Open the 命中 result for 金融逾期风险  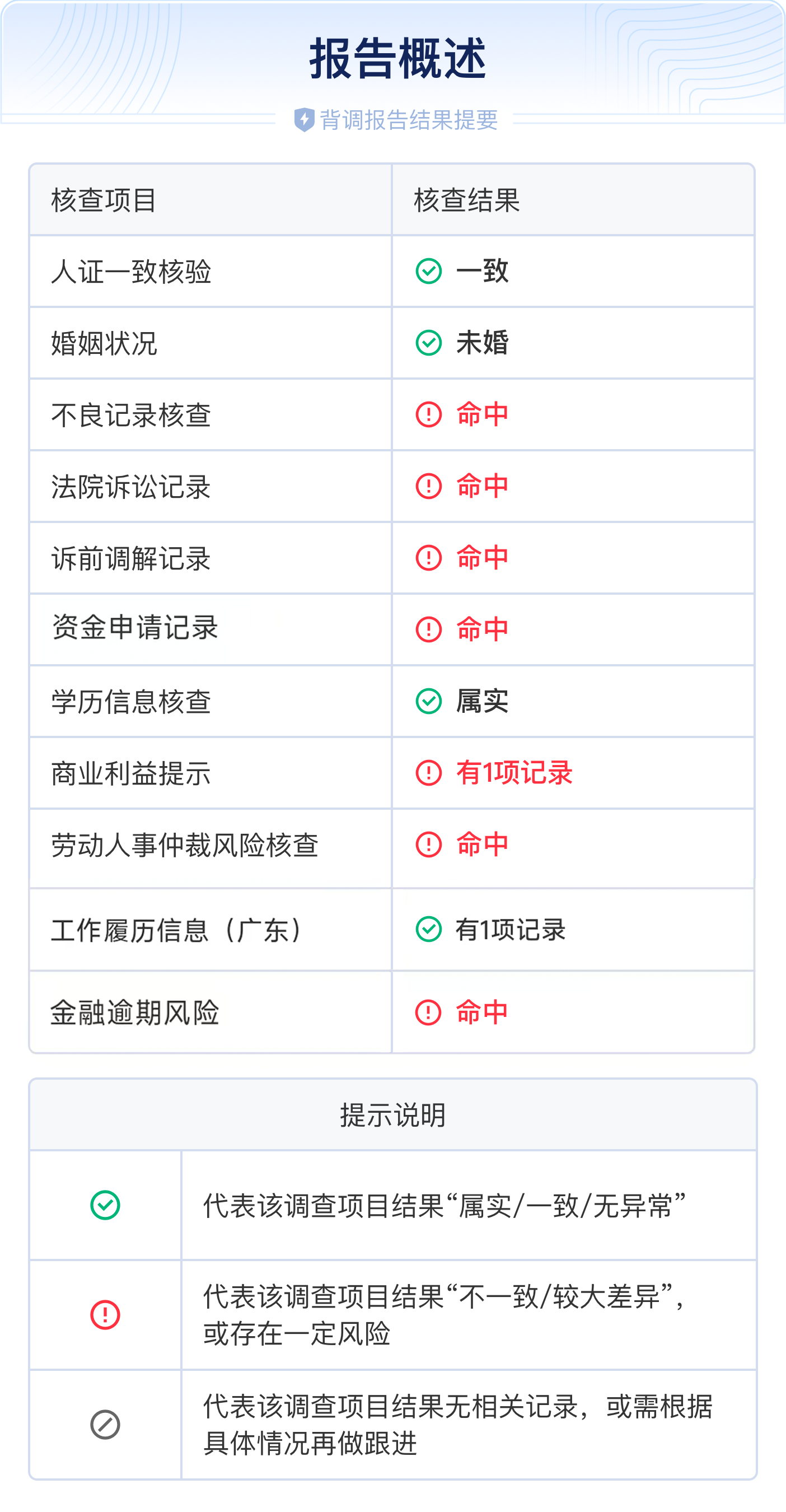click(481, 1012)
